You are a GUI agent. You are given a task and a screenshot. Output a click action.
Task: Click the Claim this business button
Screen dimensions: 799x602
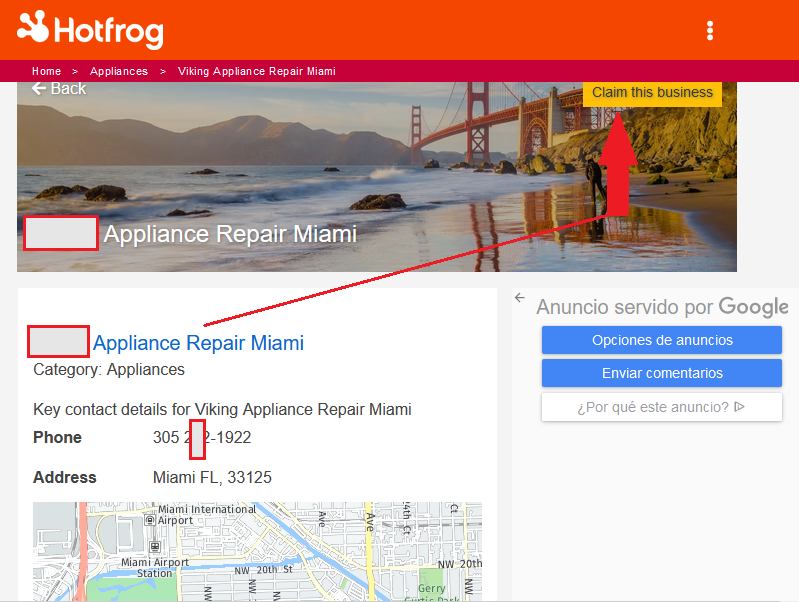coord(652,92)
